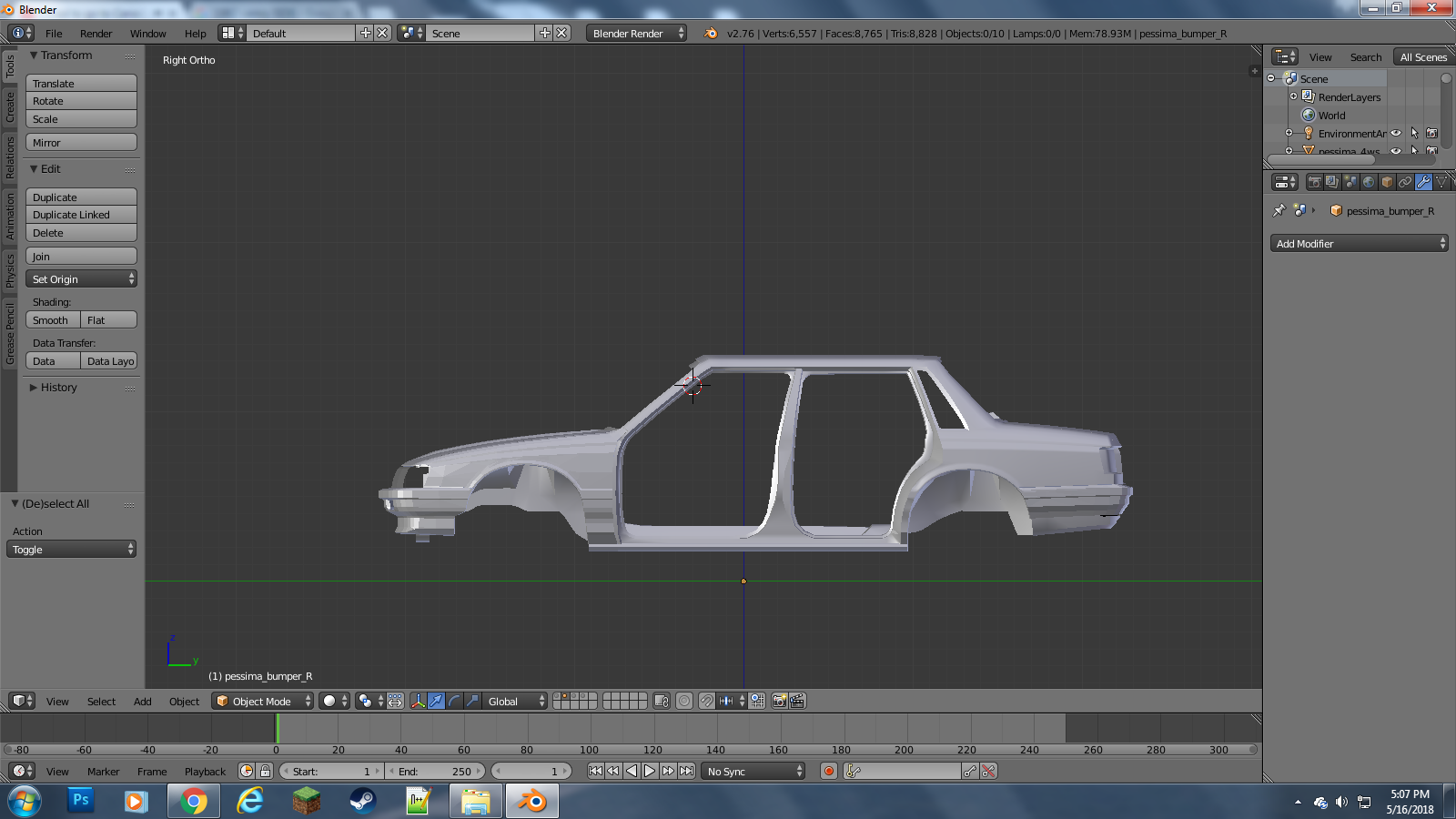Pin the properties editor context
The height and width of the screenshot is (819, 1456).
click(x=1279, y=210)
